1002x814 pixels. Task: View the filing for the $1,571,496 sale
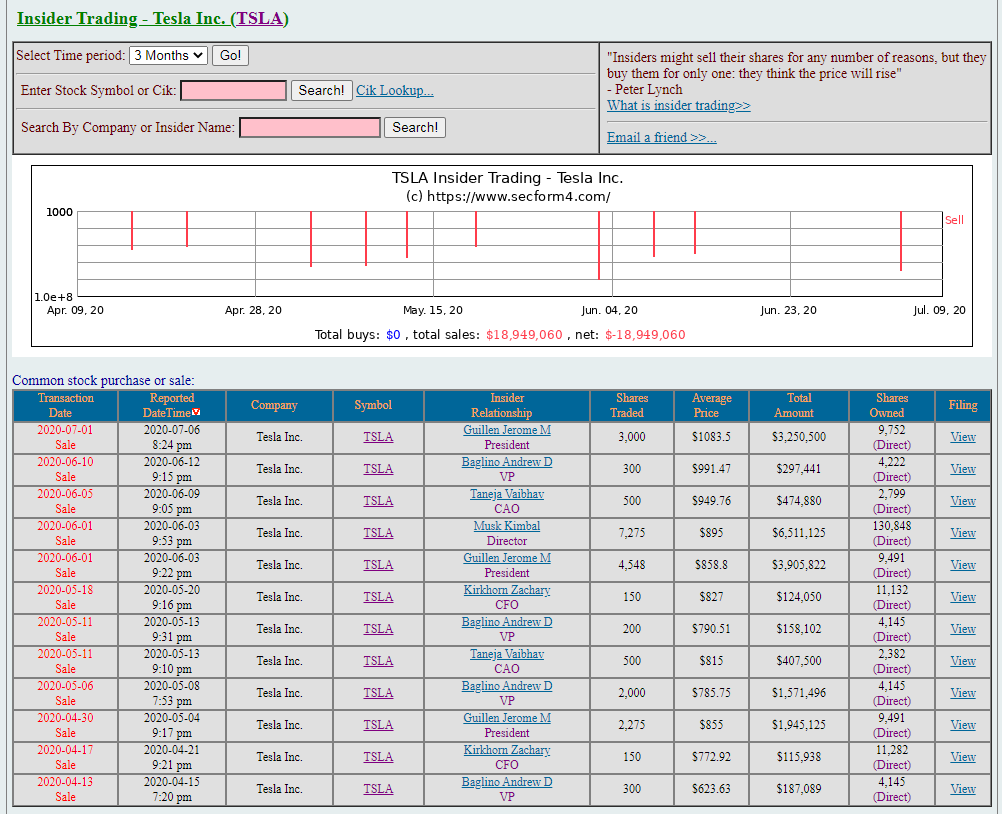pyautogui.click(x=962, y=693)
